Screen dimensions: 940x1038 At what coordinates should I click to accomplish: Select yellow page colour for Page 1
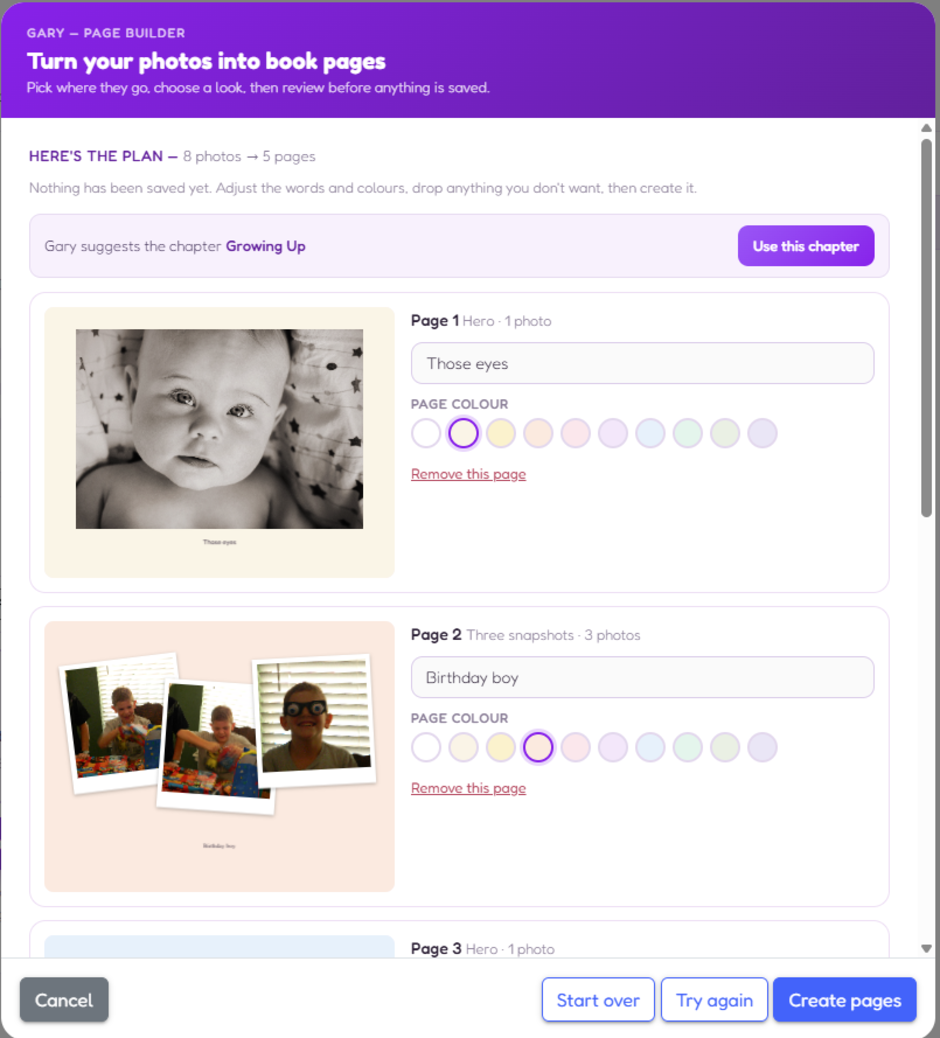[x=500, y=434]
